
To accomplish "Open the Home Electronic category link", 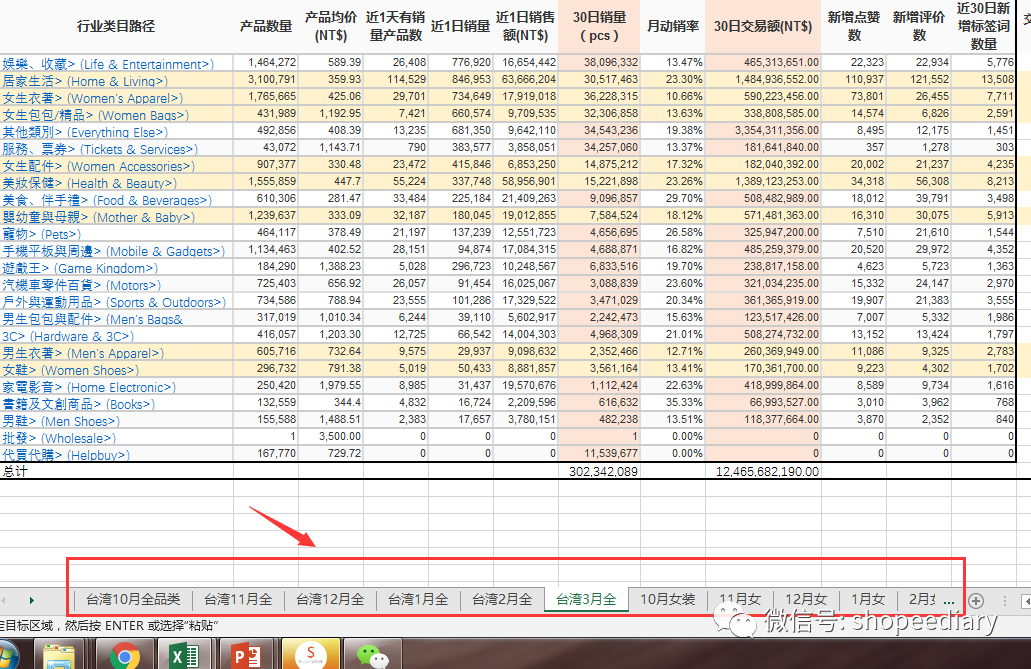I will [89, 387].
